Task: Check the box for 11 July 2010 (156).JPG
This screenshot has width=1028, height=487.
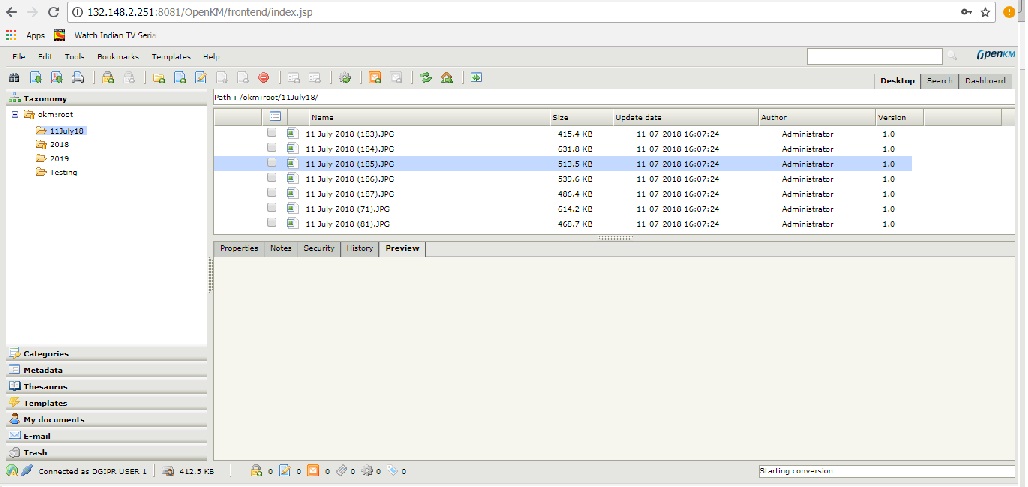Action: (x=271, y=178)
